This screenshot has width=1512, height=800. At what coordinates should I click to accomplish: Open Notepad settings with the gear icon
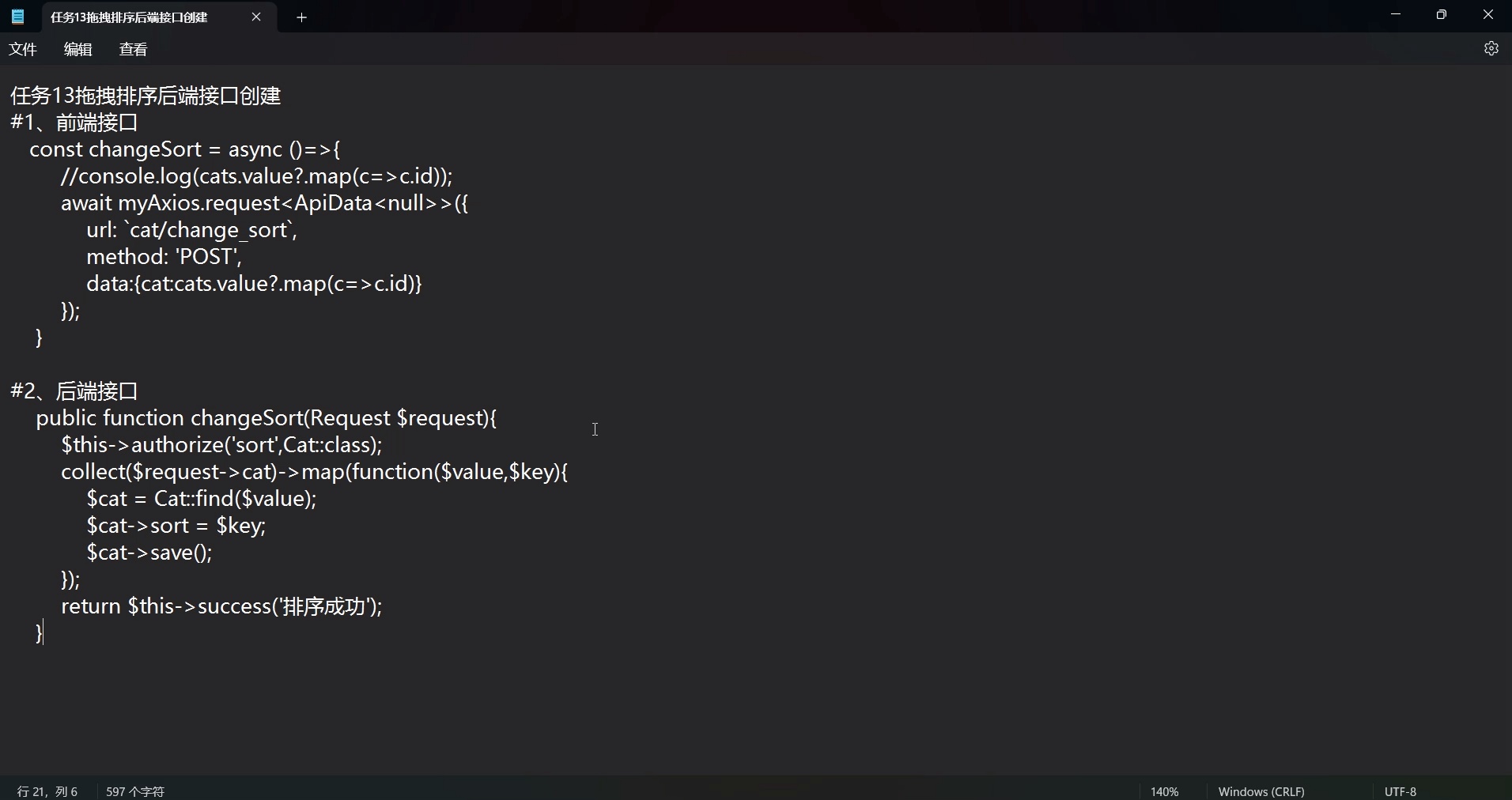pyautogui.click(x=1491, y=48)
